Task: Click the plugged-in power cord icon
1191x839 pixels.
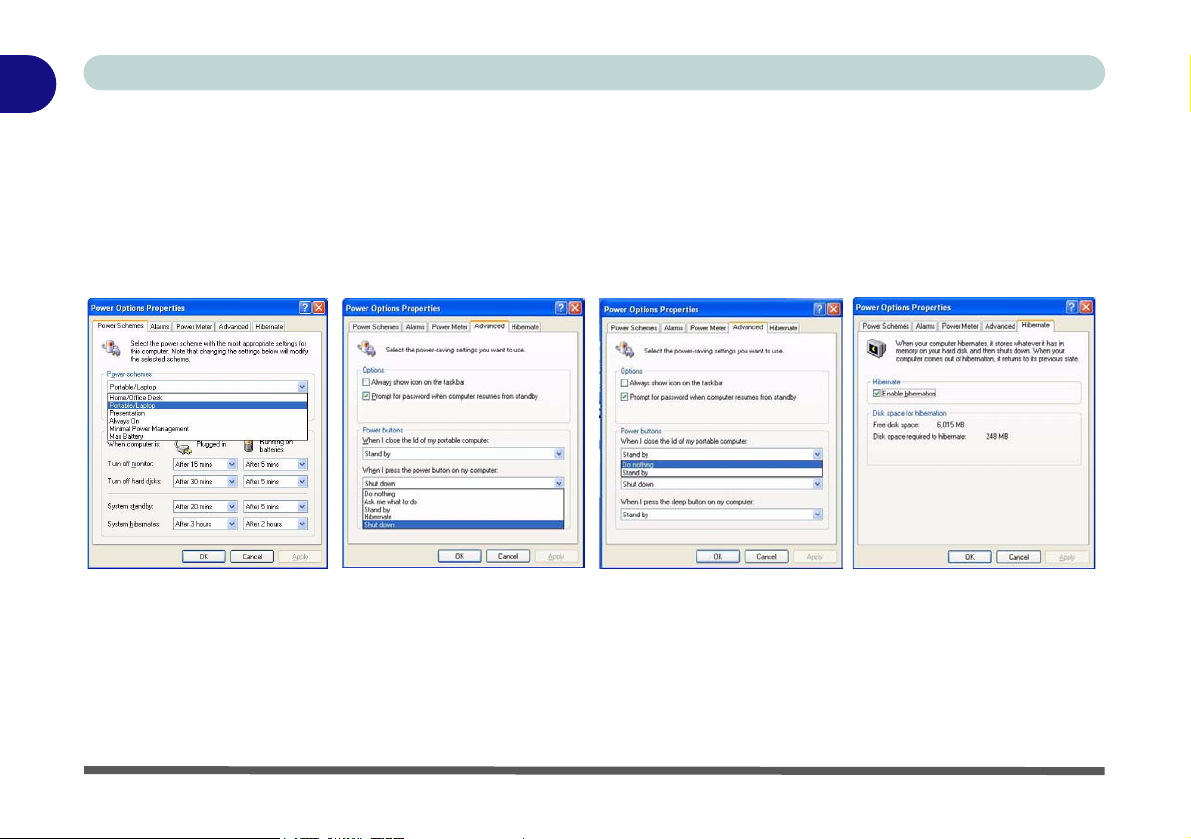Action: point(183,446)
